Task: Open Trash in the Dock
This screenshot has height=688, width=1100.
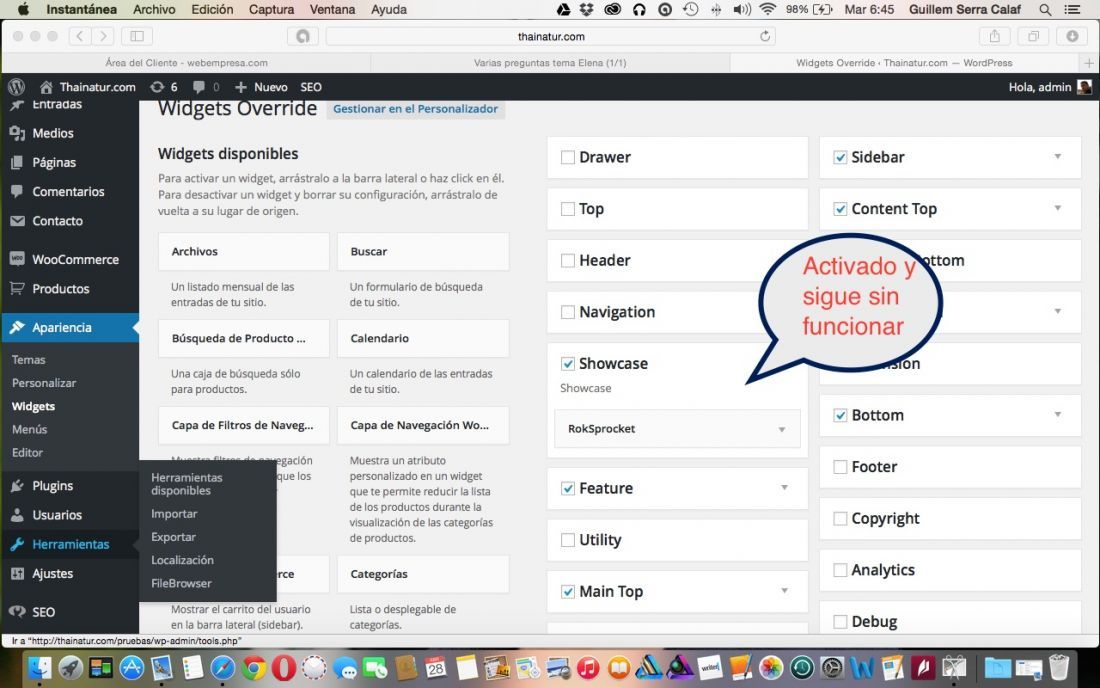Action: 1059,668
